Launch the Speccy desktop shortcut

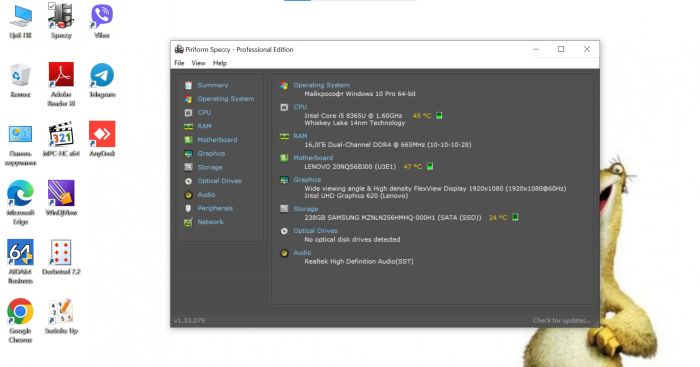coord(61,21)
